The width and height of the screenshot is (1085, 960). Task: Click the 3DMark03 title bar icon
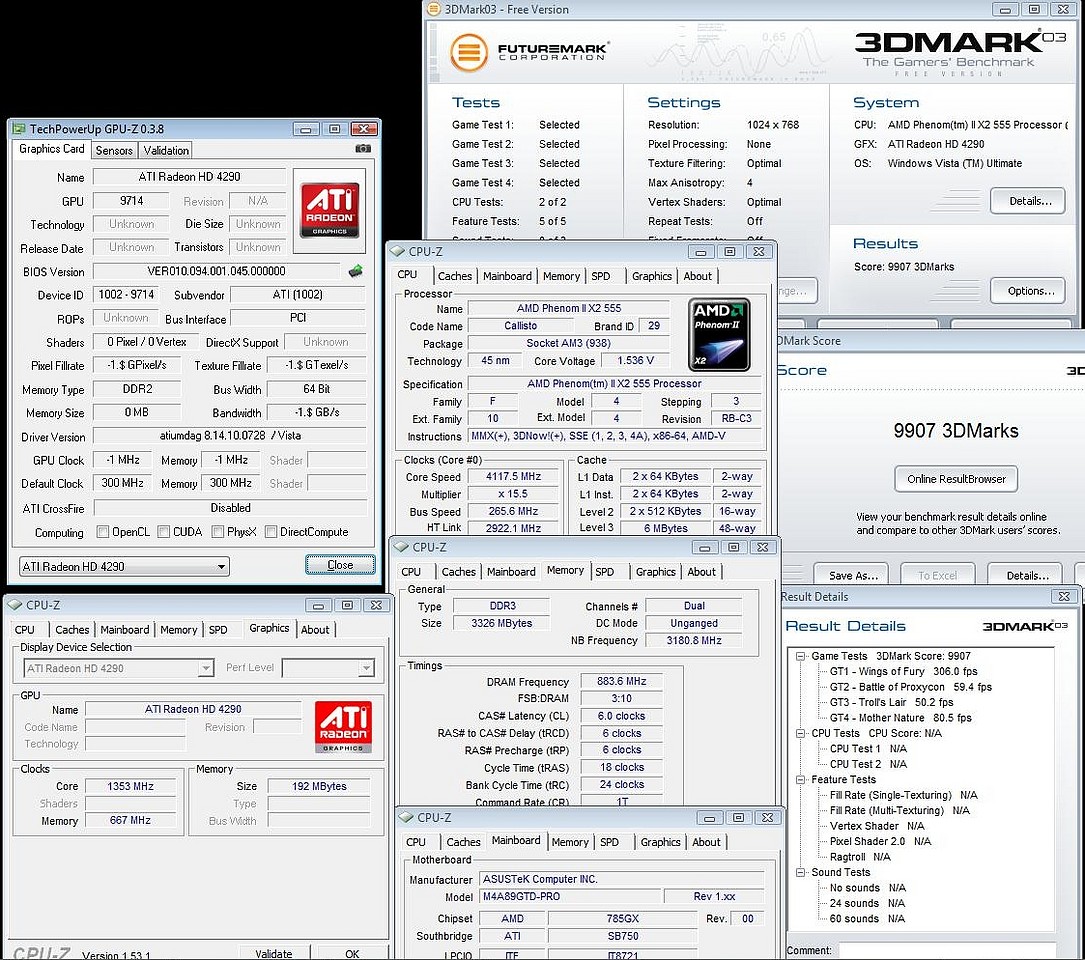(x=431, y=9)
